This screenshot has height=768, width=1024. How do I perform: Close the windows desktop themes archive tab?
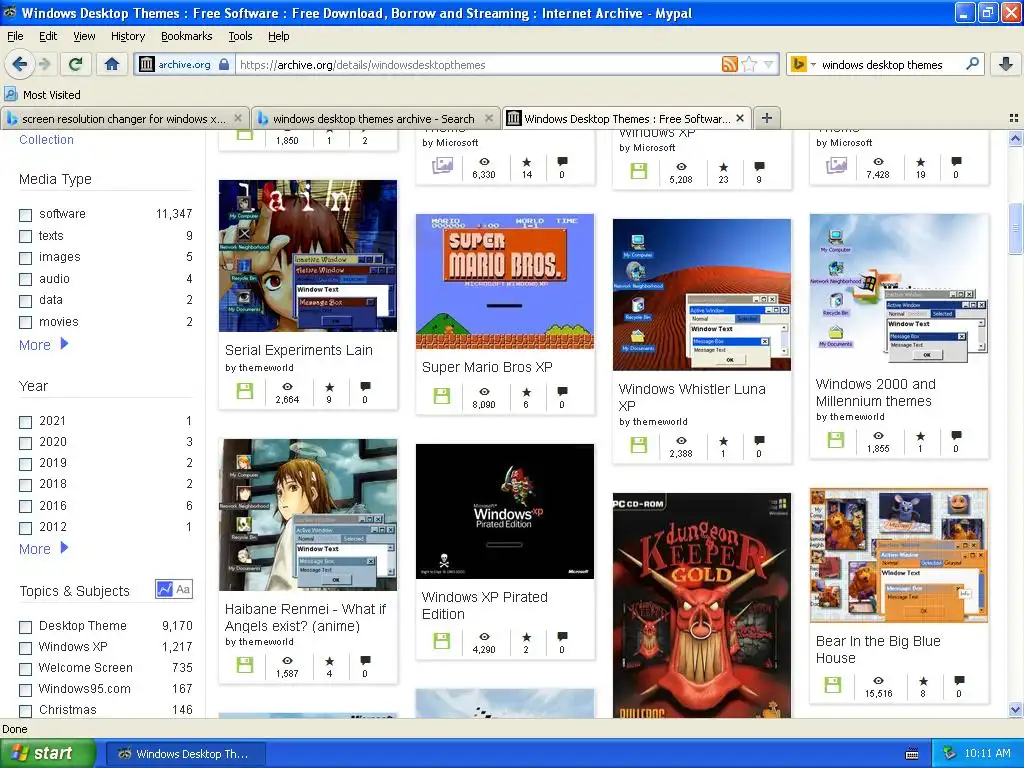click(x=488, y=118)
